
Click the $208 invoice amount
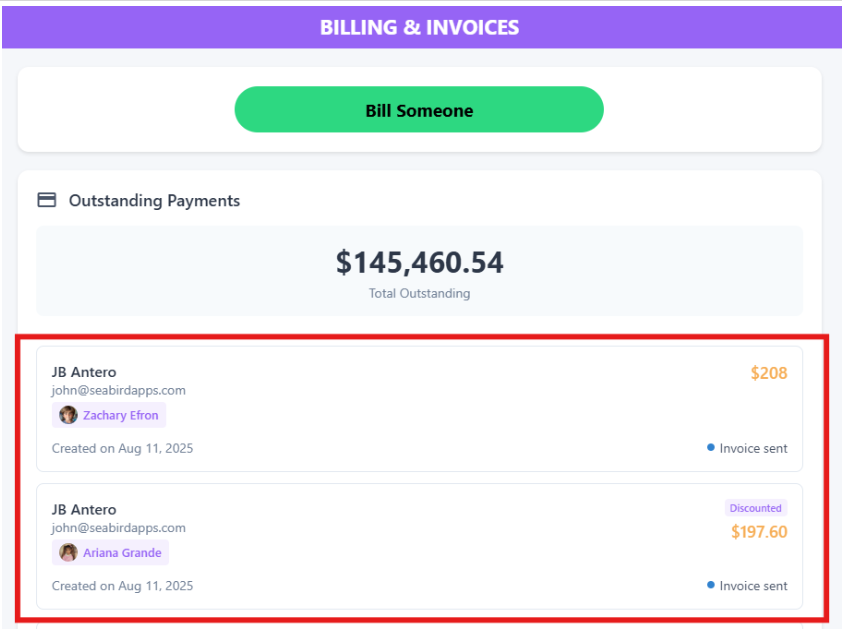tap(768, 373)
